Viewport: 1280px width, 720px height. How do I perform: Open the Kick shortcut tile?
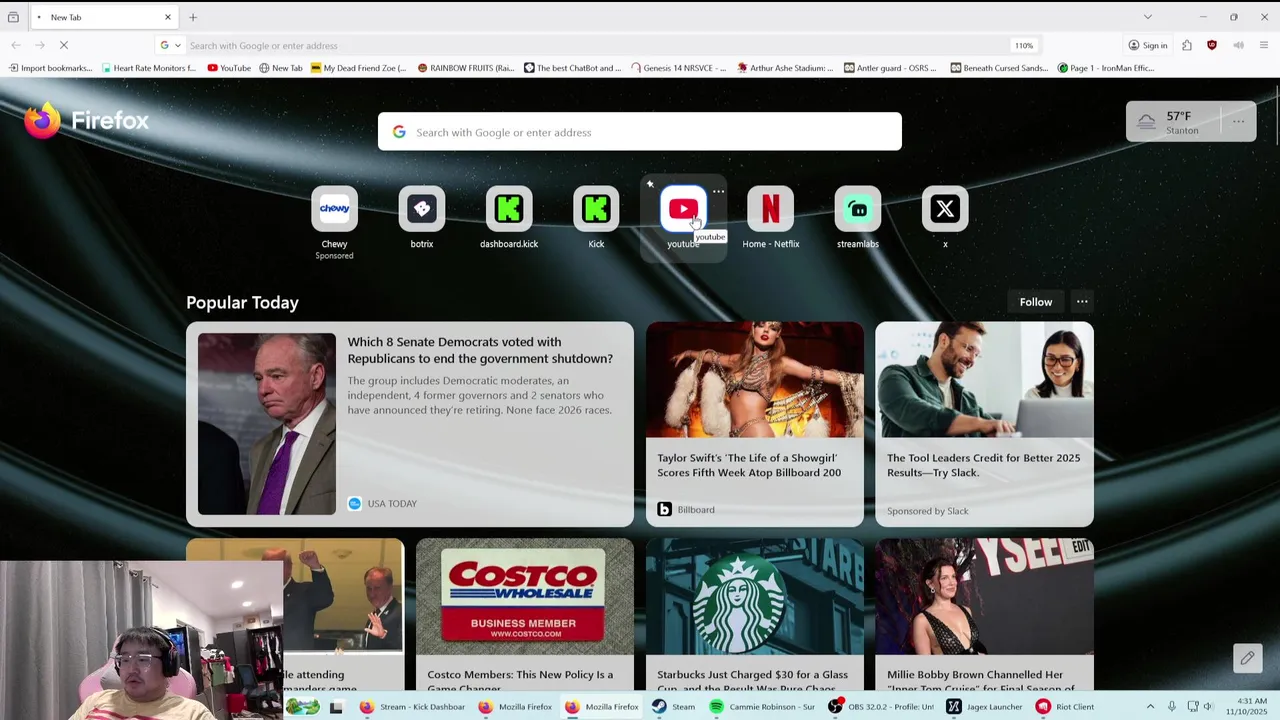point(596,209)
